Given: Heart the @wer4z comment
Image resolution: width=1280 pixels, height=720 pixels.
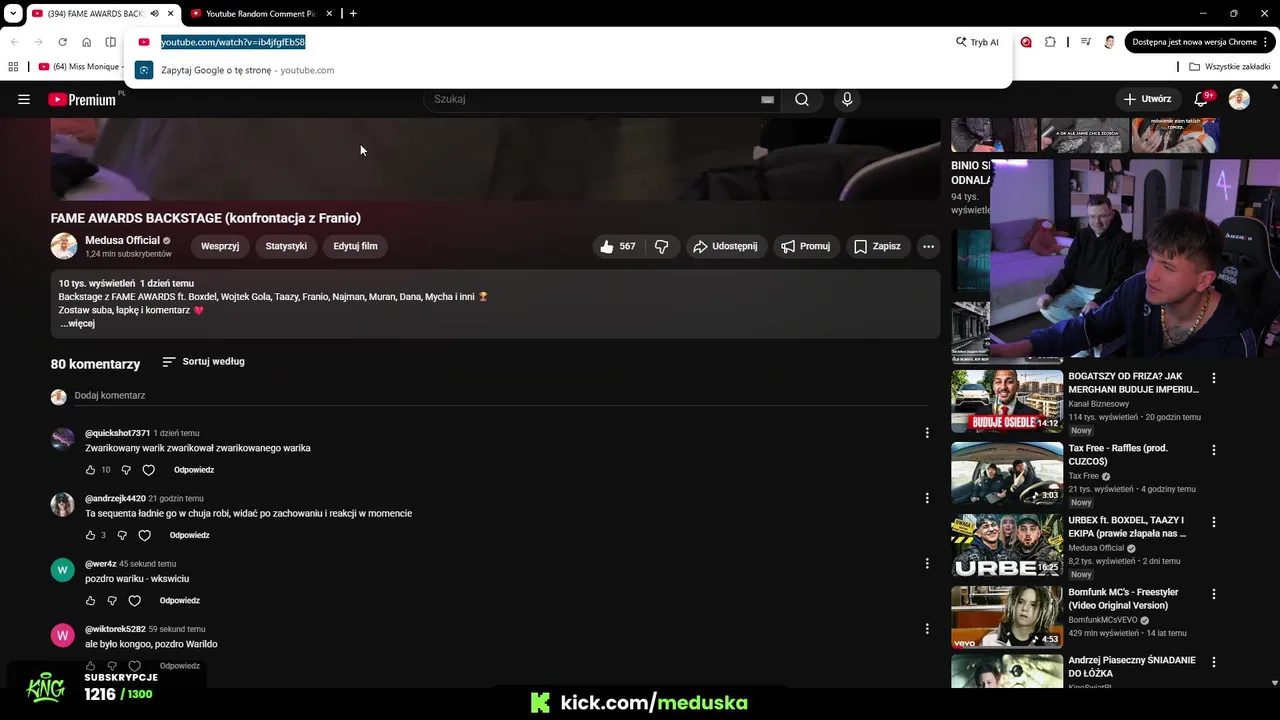Looking at the screenshot, I should coord(135,601).
